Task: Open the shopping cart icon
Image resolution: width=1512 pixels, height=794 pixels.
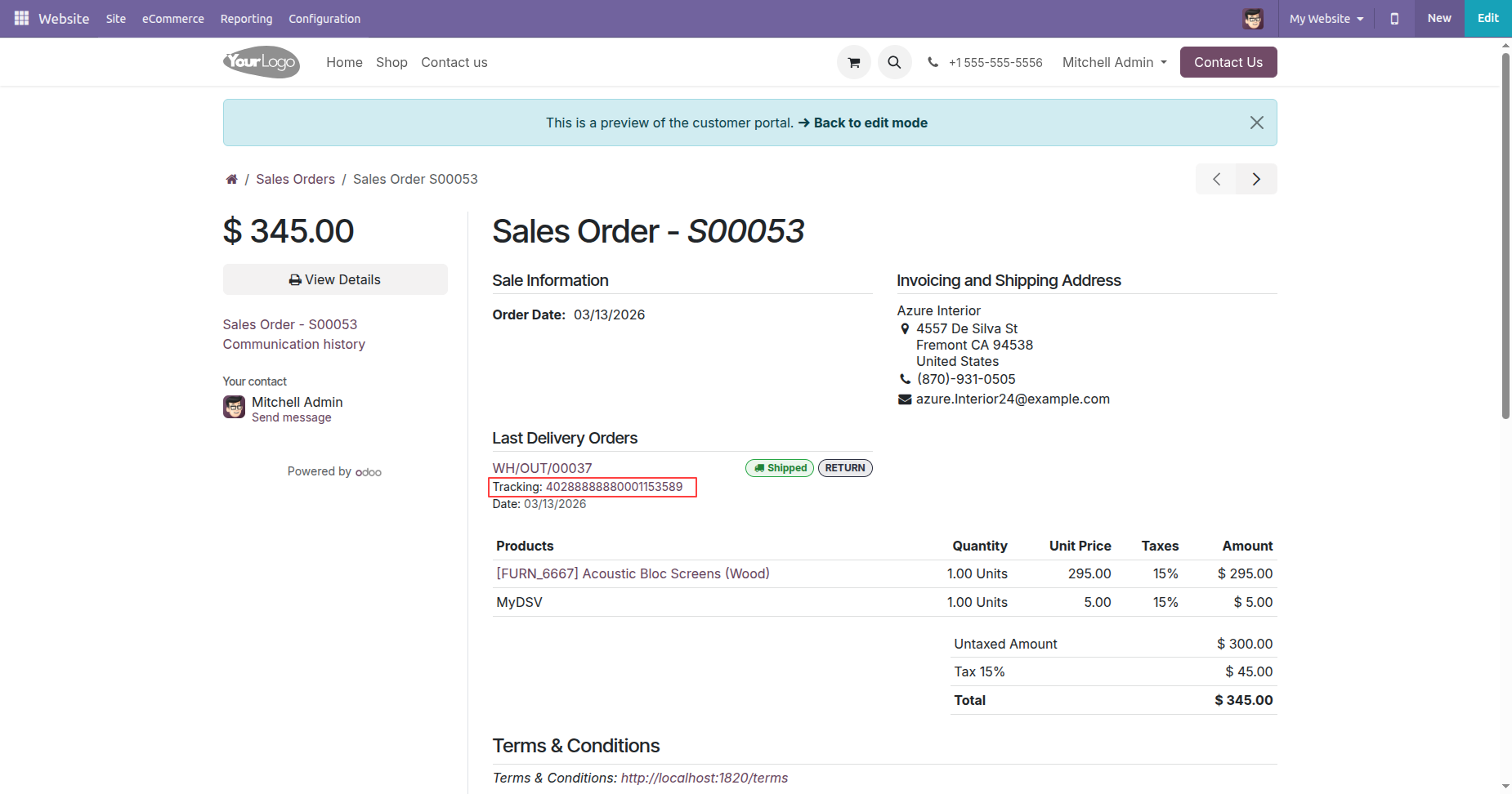Action: tap(853, 62)
